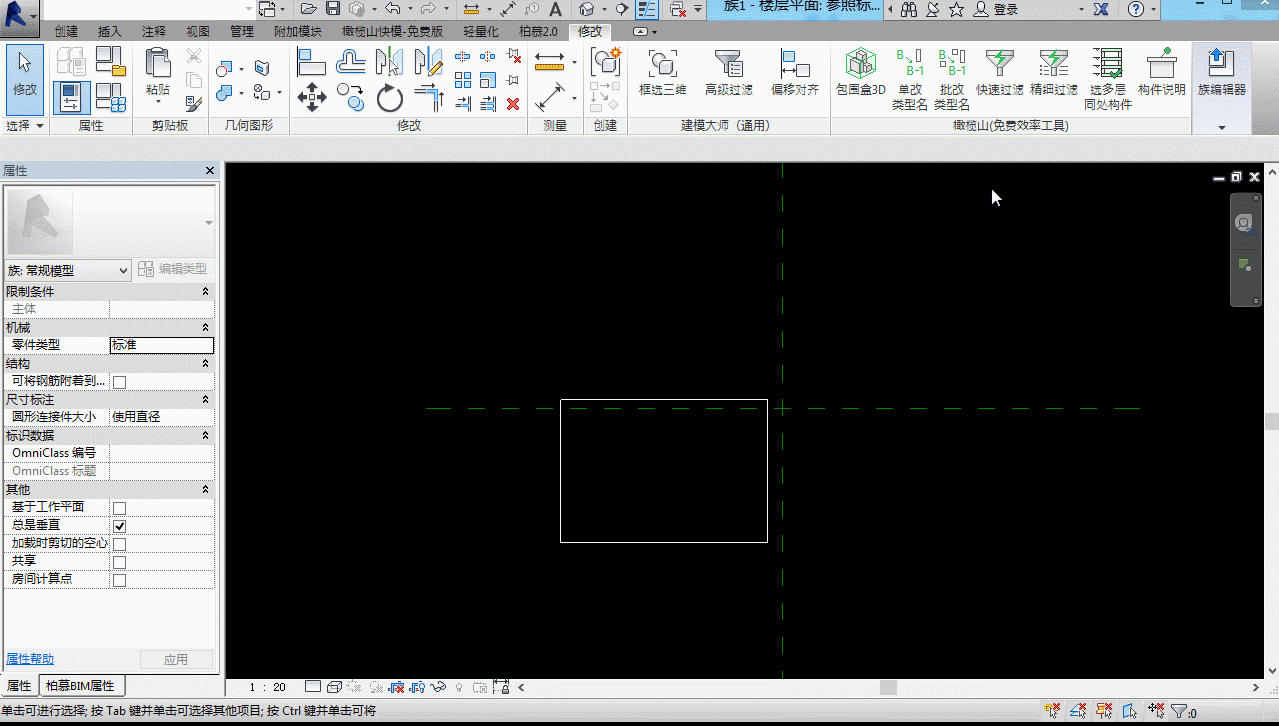Click the 快速过滤 quick filter tool
Screen dimensions: 1279x726
[1000, 72]
